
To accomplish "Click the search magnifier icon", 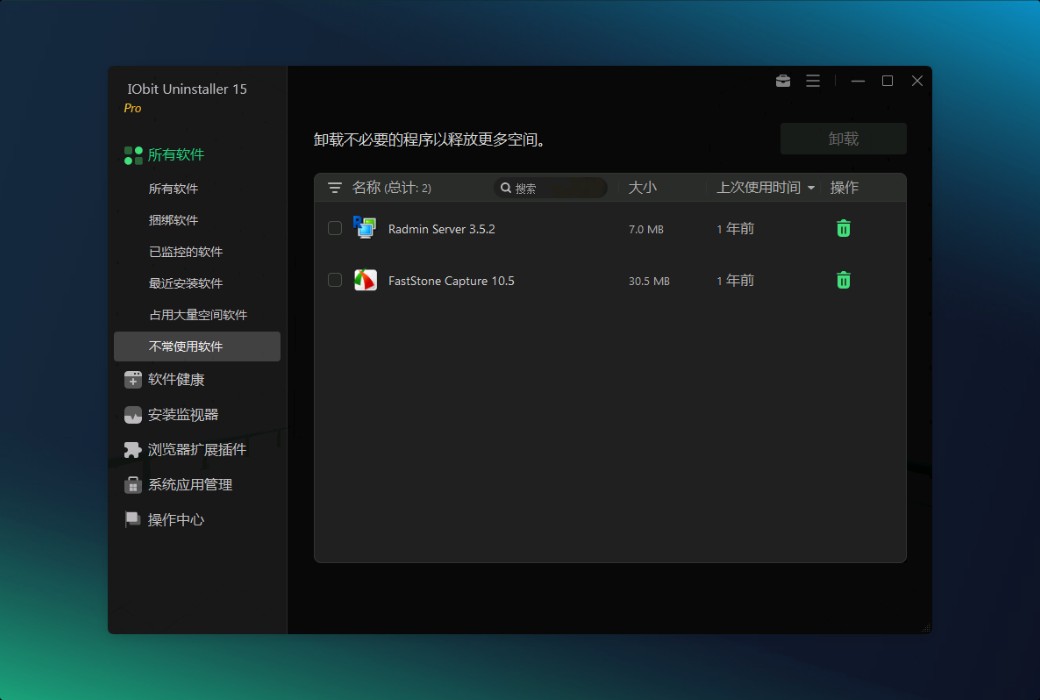I will click(505, 188).
